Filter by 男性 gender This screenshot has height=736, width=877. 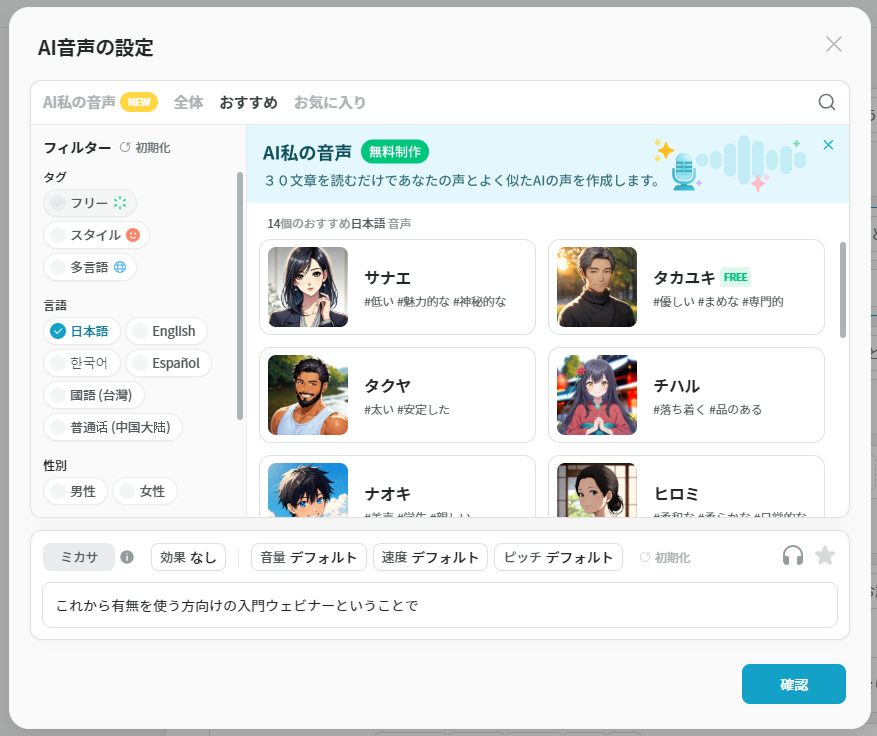point(76,491)
